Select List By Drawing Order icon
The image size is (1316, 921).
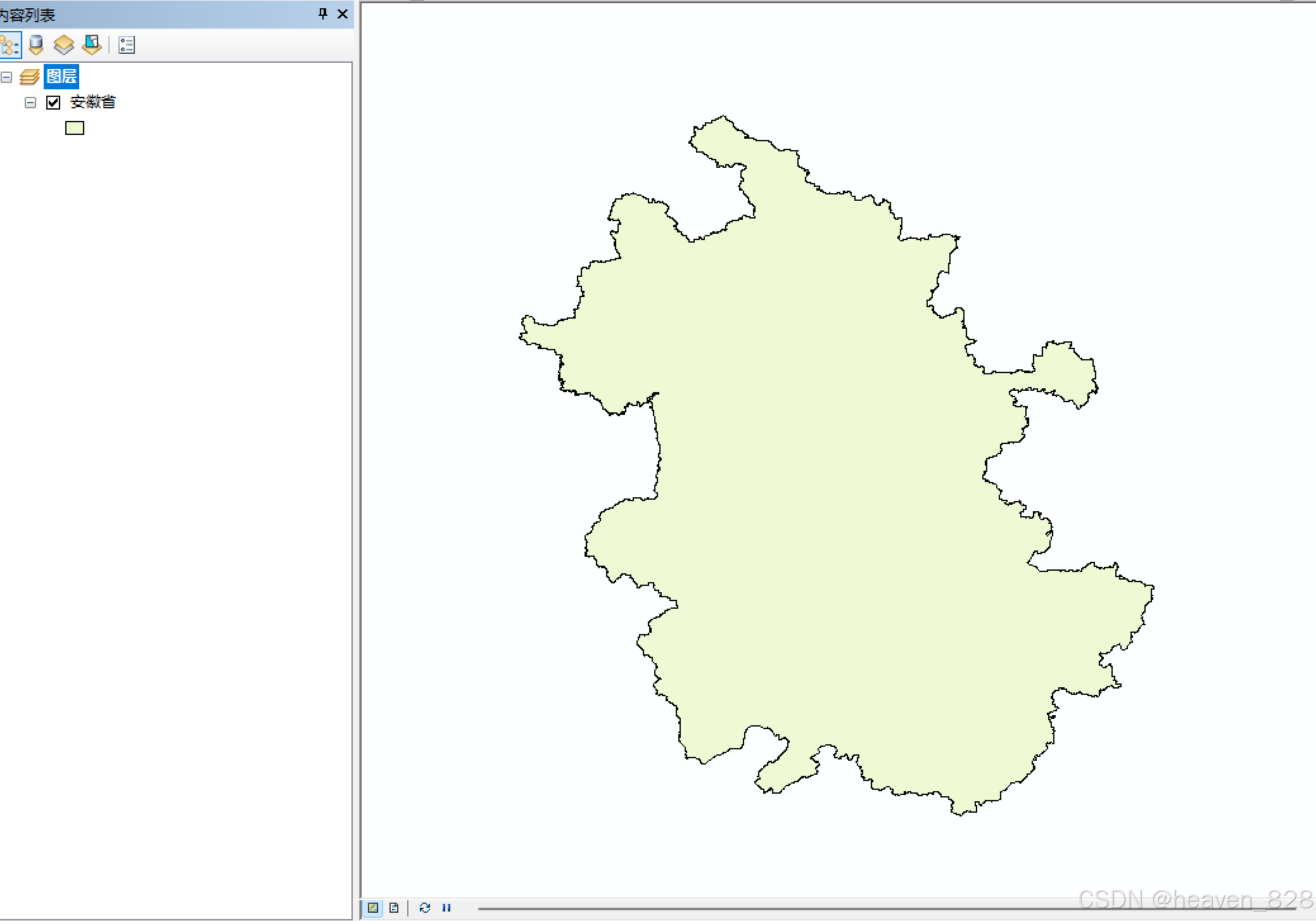9,45
